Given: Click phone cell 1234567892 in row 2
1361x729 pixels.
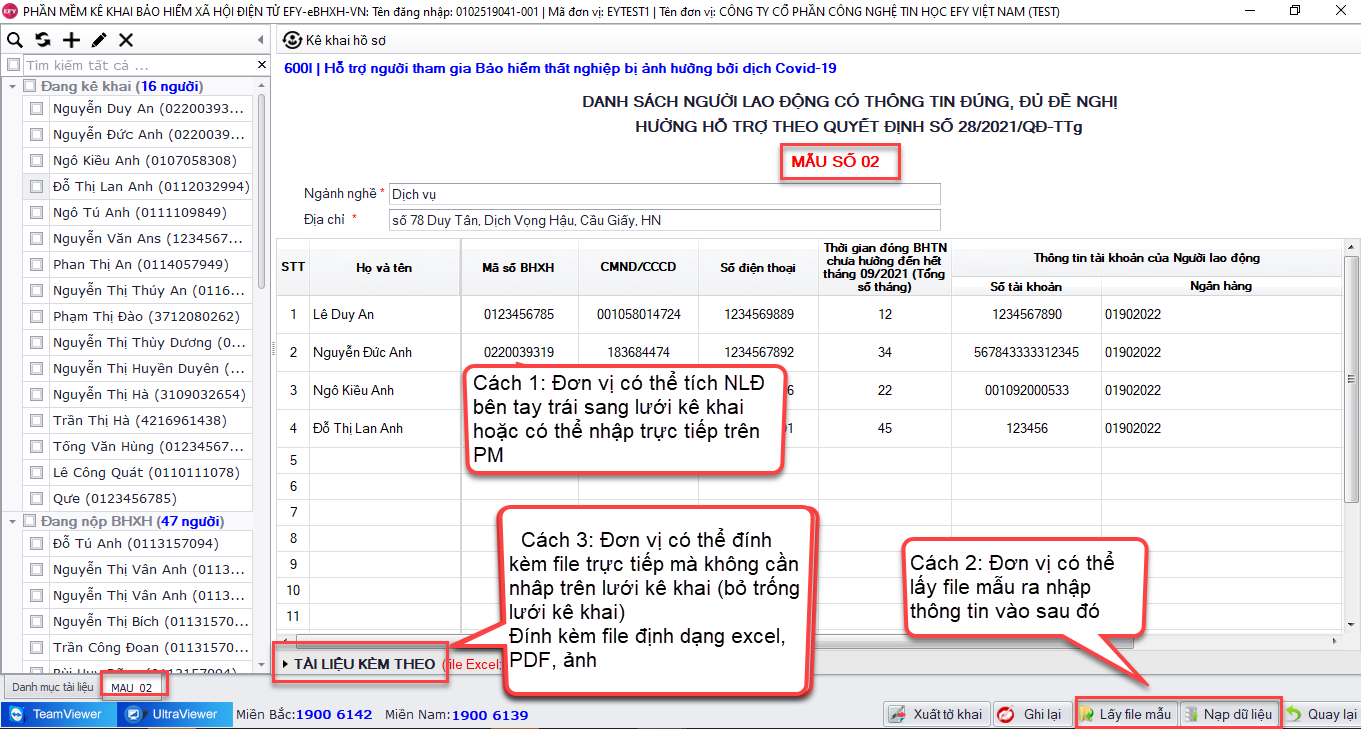Looking at the screenshot, I should [758, 353].
